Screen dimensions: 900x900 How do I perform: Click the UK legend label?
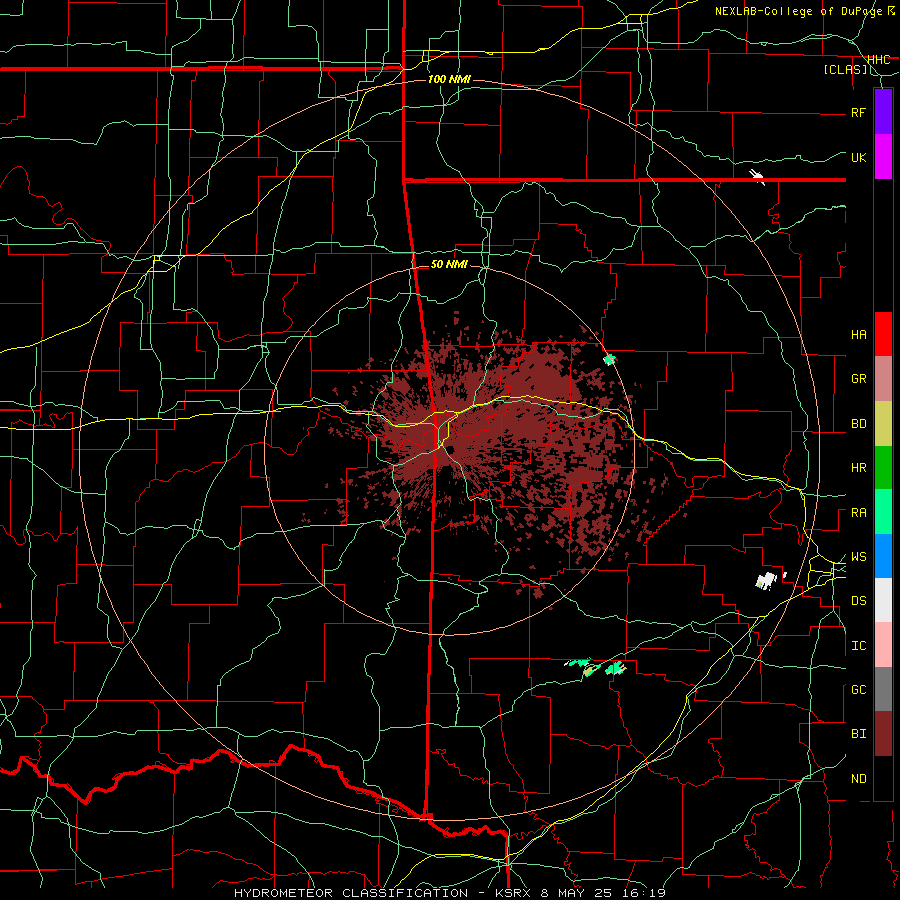(x=858, y=157)
